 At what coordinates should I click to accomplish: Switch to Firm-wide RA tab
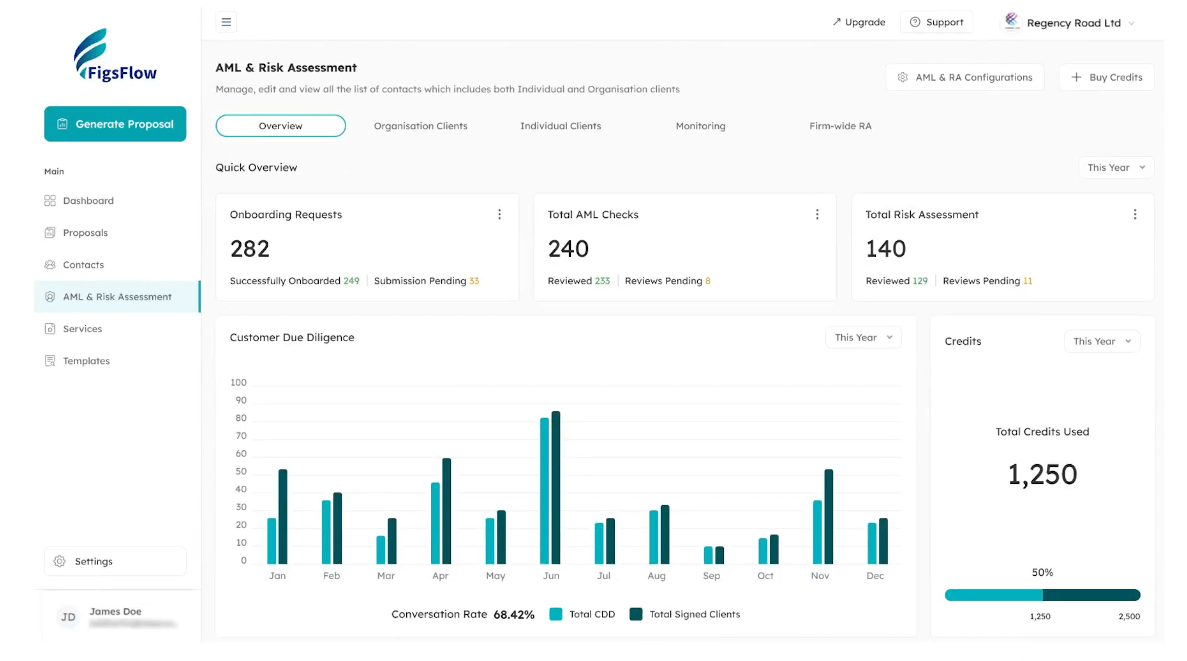(840, 126)
